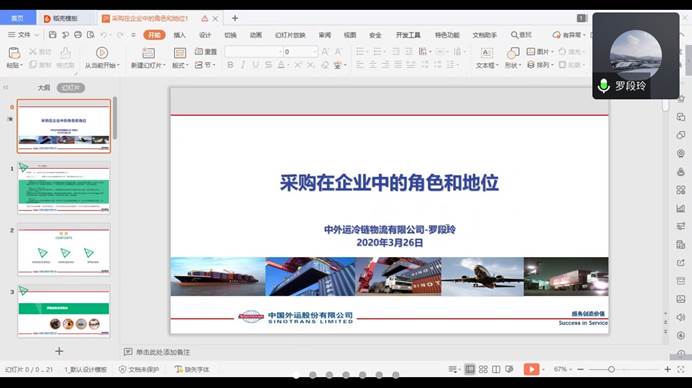Click the increase font size button
This screenshot has height=388, width=692.
pos(325,52)
